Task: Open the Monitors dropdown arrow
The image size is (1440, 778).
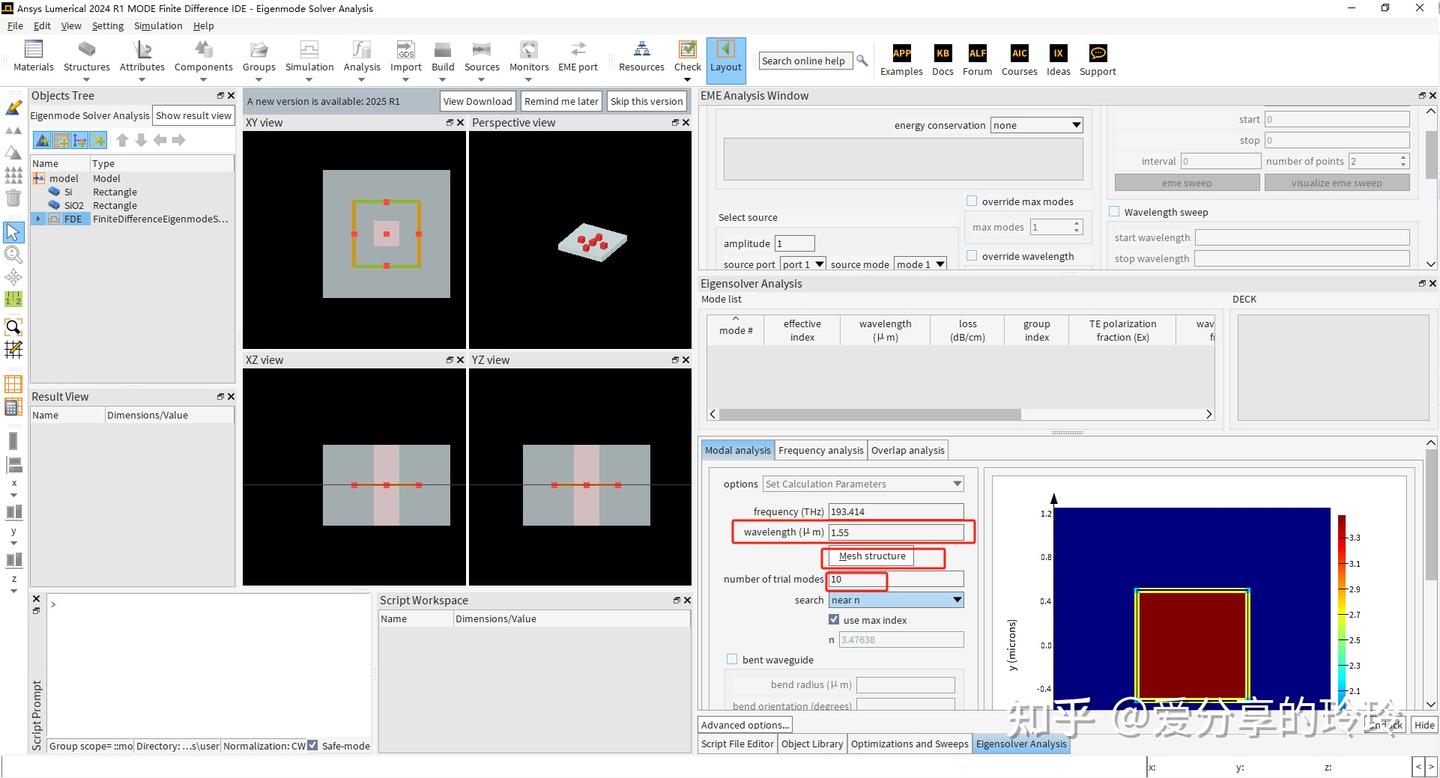Action: tap(529, 80)
